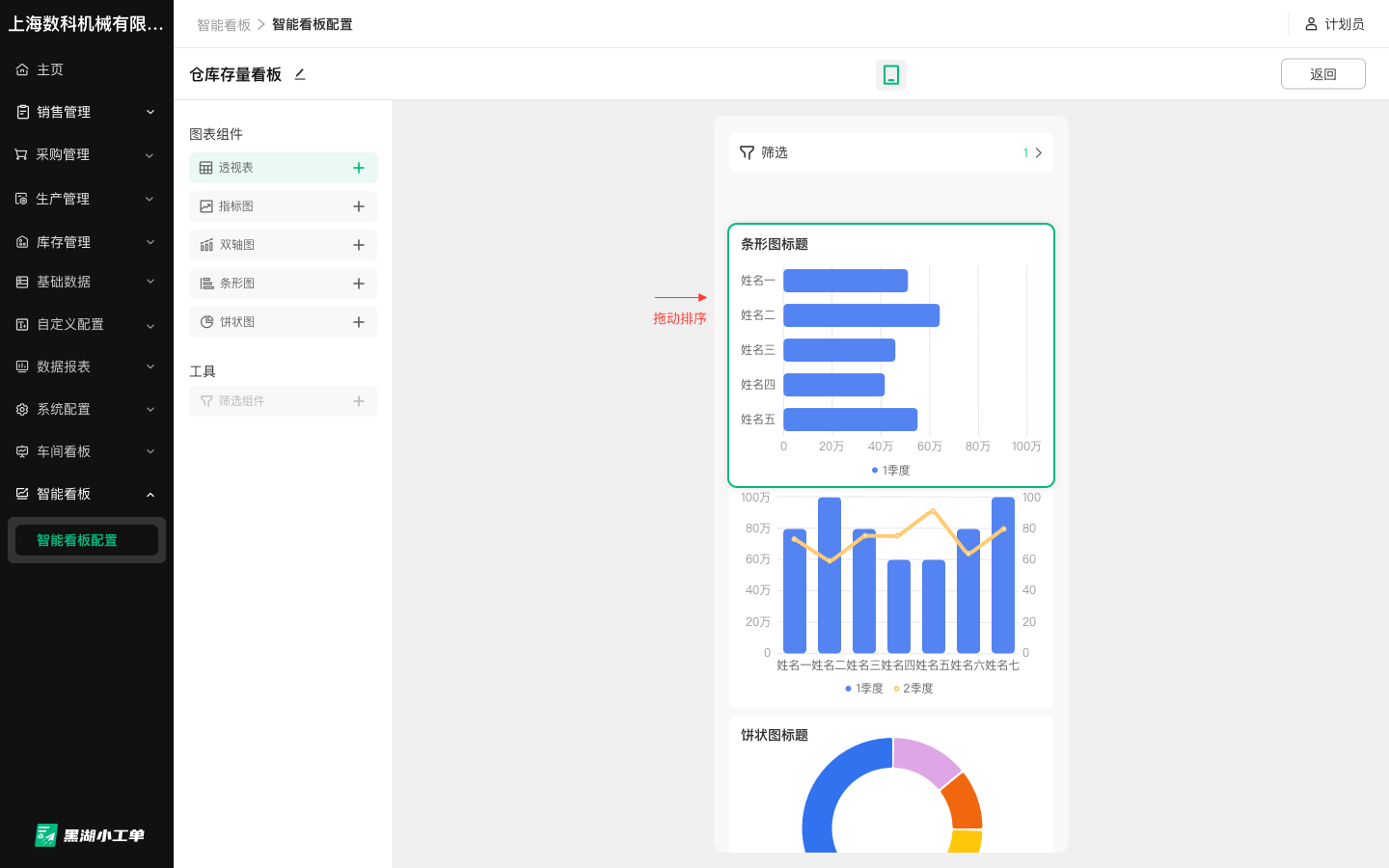This screenshot has width=1389, height=868.
Task: Click the purple segment of the donut chart
Action: point(925,759)
